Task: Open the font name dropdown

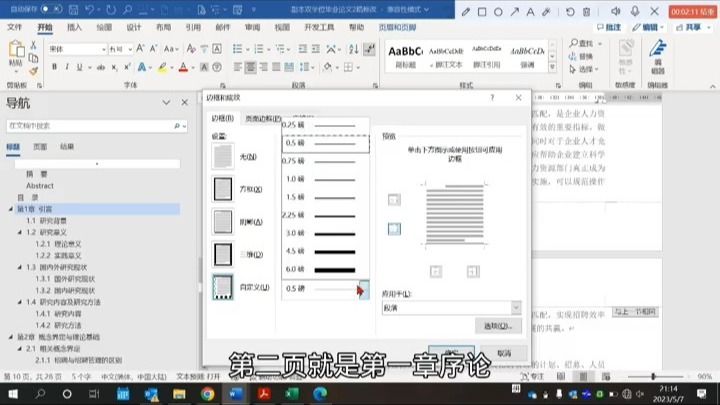Action: [104, 49]
